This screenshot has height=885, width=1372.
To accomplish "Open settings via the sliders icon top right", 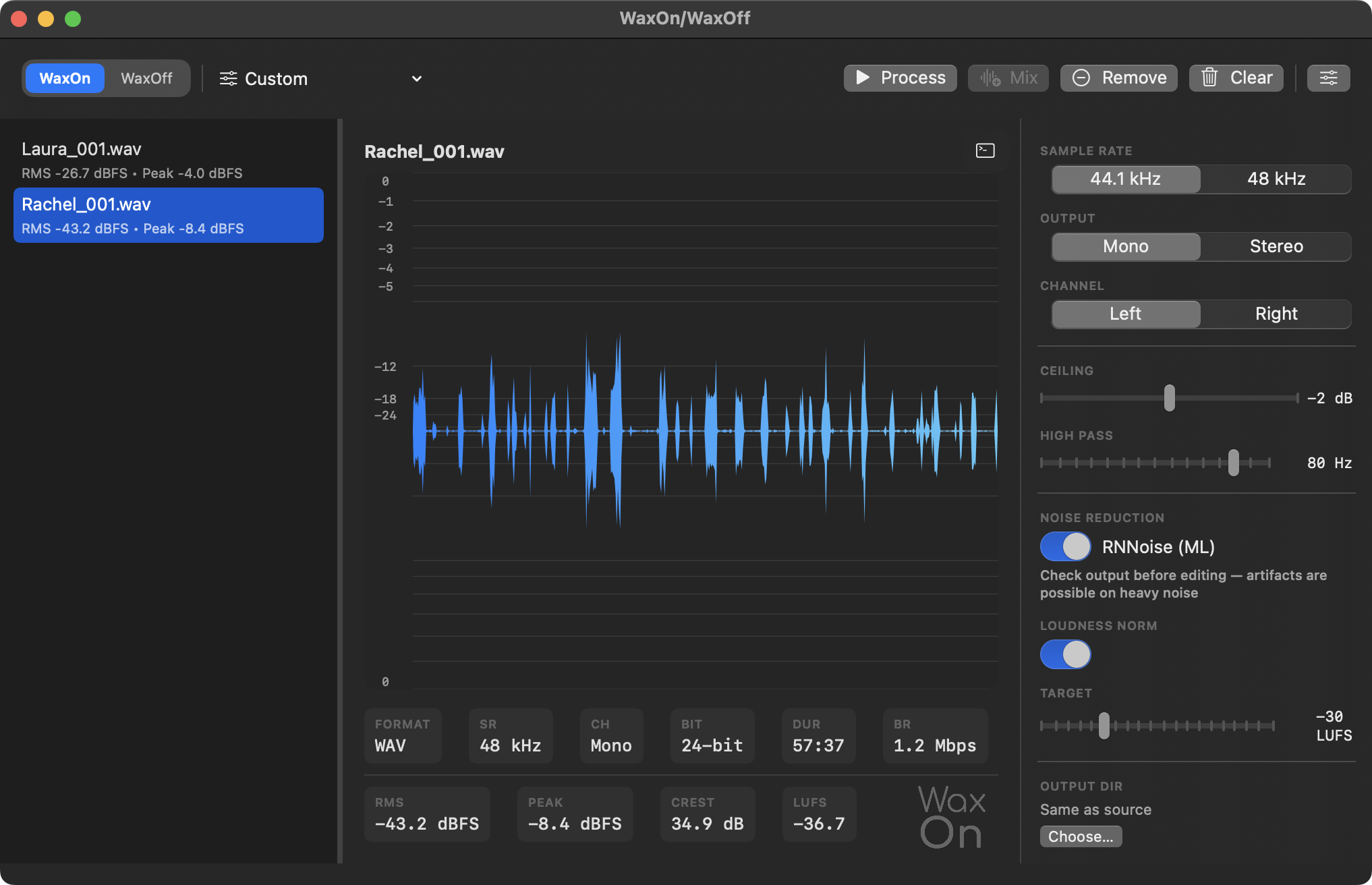I will pyautogui.click(x=1328, y=78).
